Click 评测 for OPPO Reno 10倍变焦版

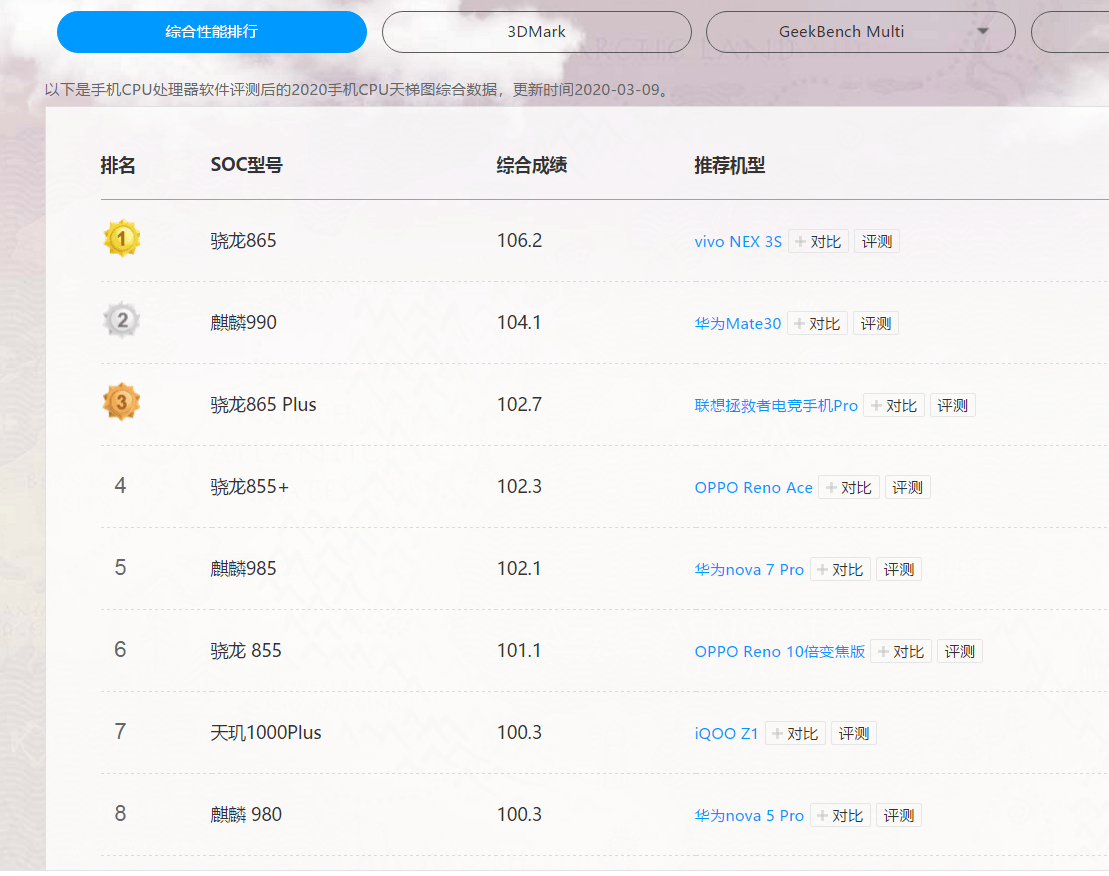(x=960, y=652)
